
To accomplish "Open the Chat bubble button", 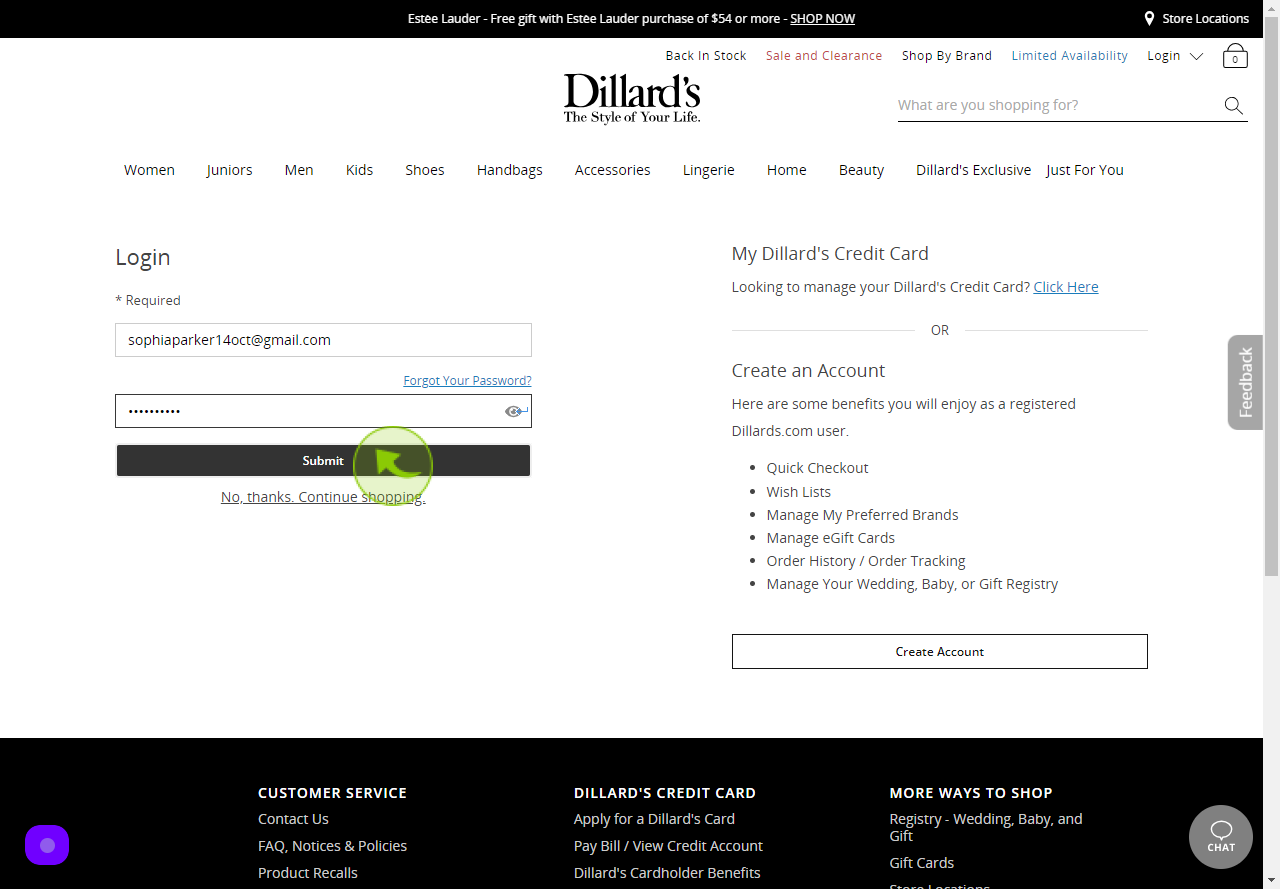I will click(1221, 837).
